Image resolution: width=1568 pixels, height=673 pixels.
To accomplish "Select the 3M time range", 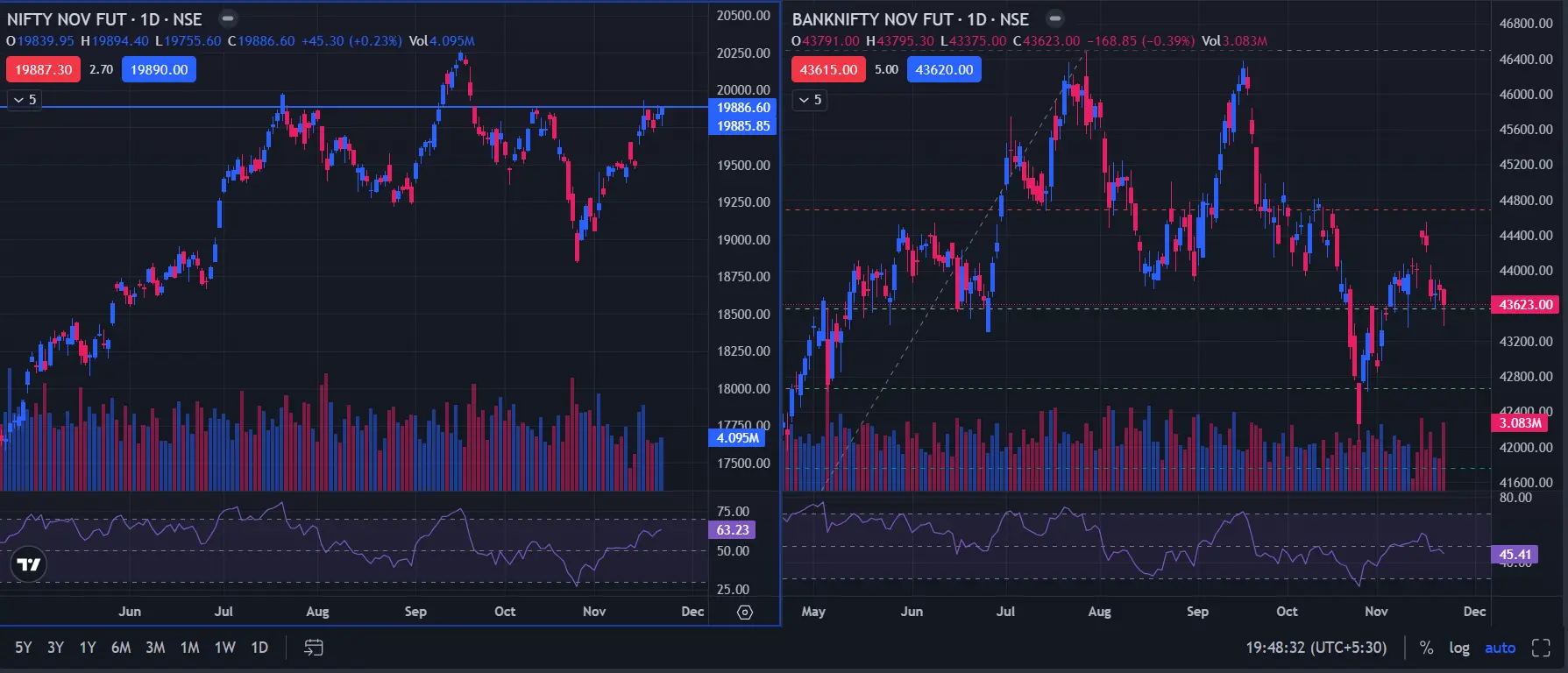I will coord(155,648).
